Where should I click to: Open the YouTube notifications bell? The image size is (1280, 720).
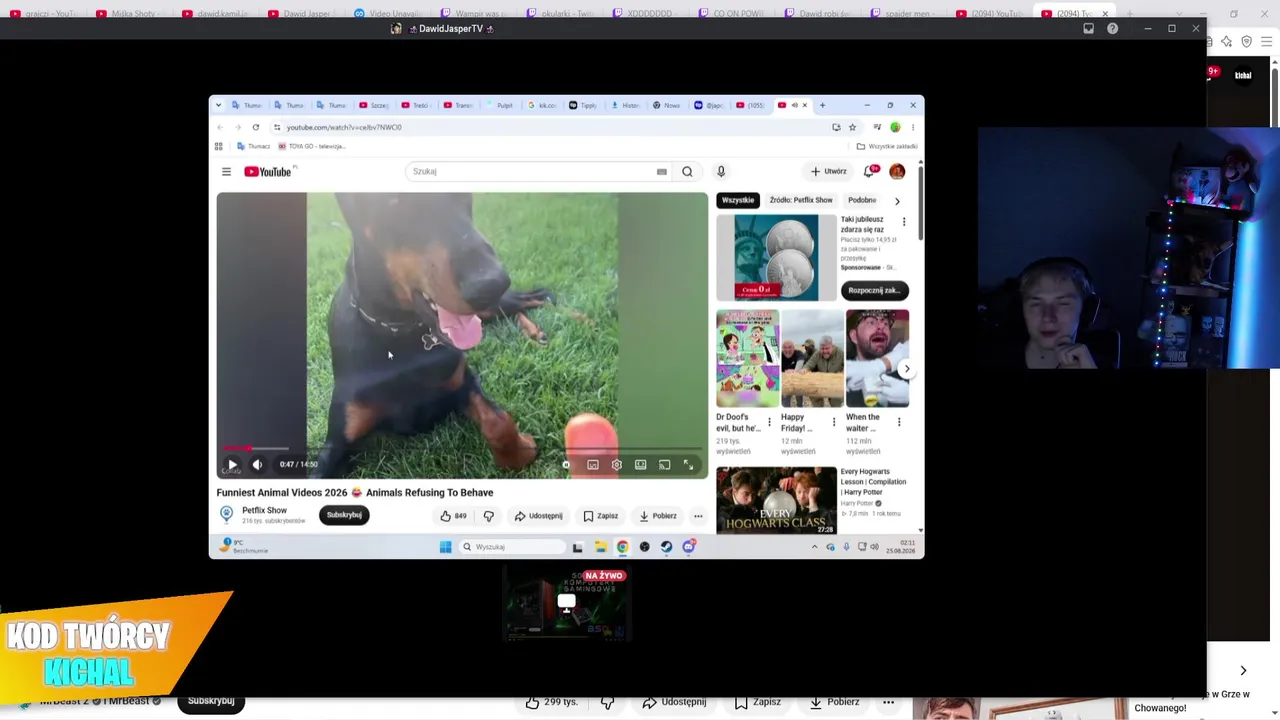(870, 172)
